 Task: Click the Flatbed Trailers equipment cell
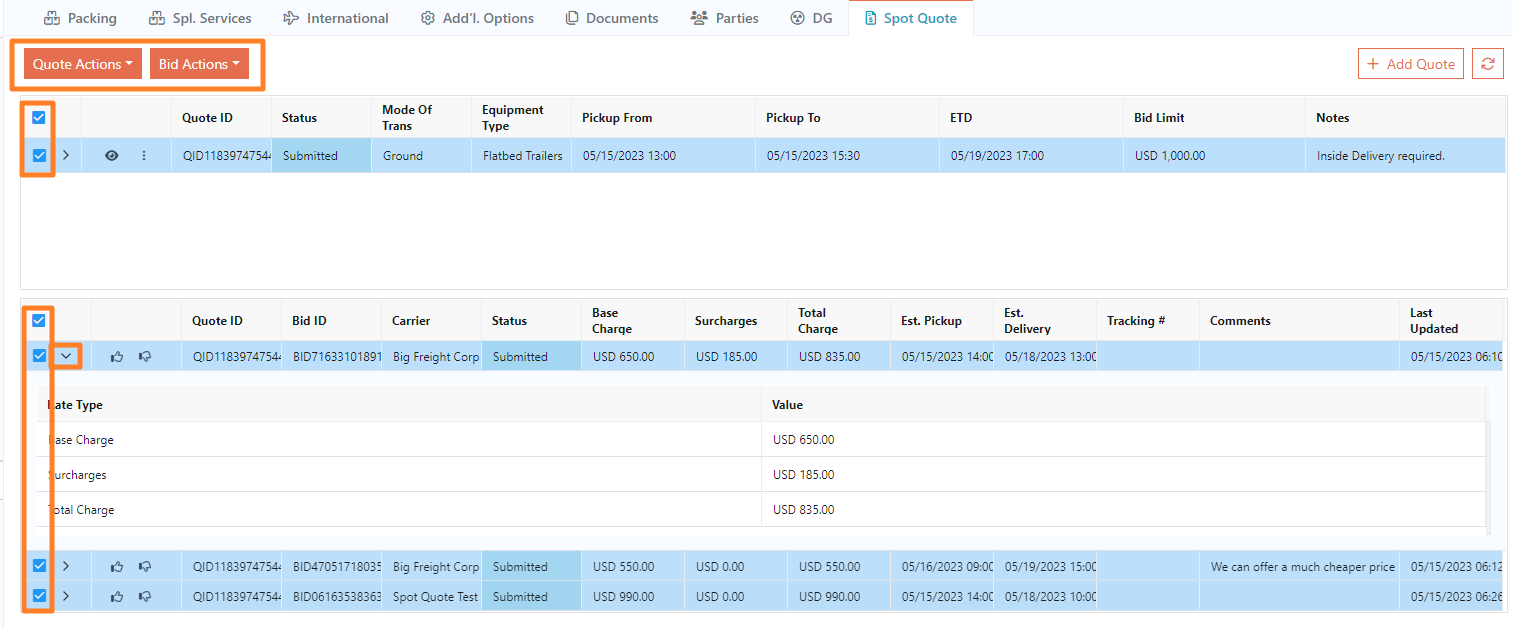(521, 156)
